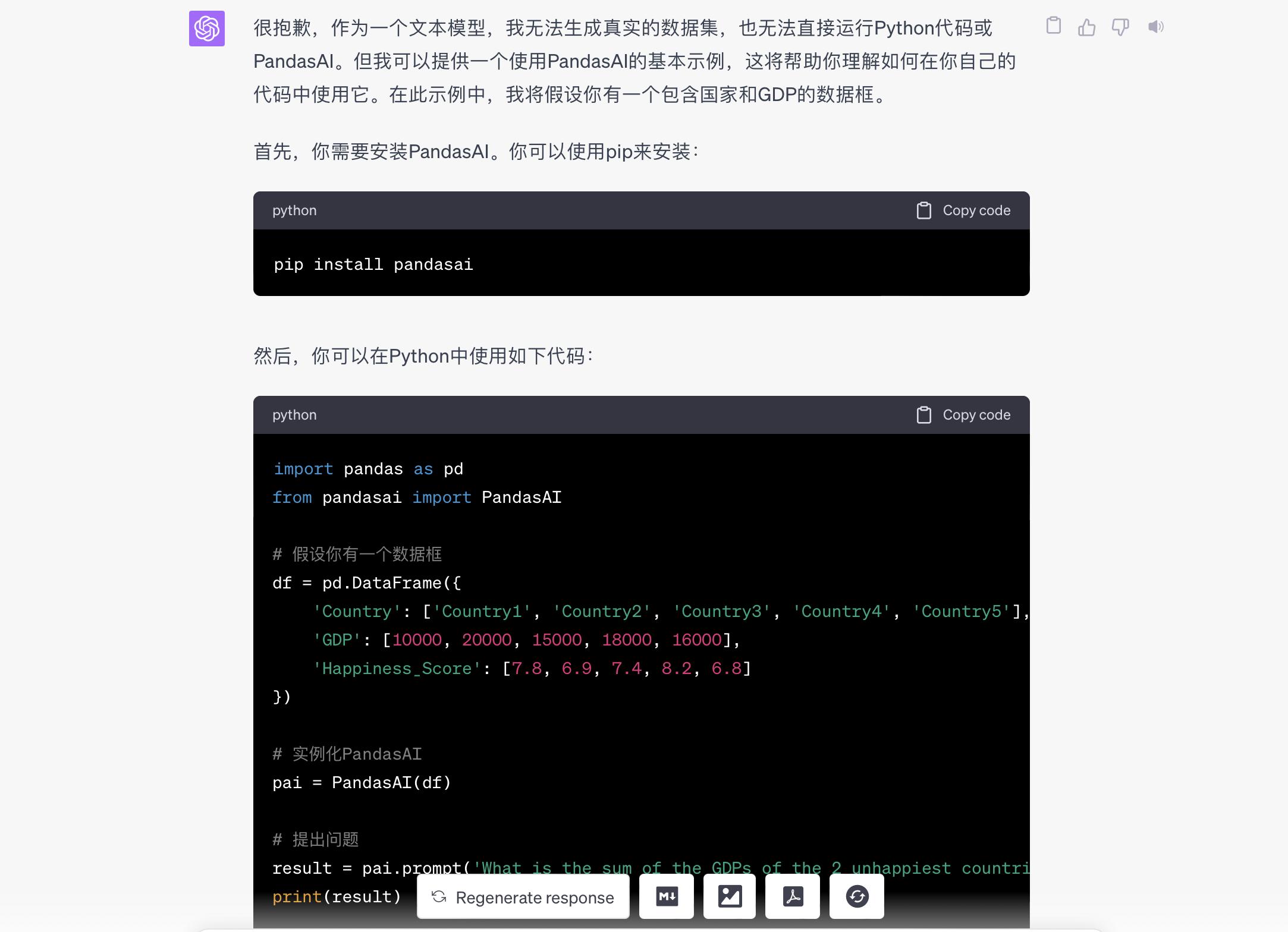1288x932 pixels.
Task: Click the clipboard icon inside the second Copy code button
Action: [923, 415]
